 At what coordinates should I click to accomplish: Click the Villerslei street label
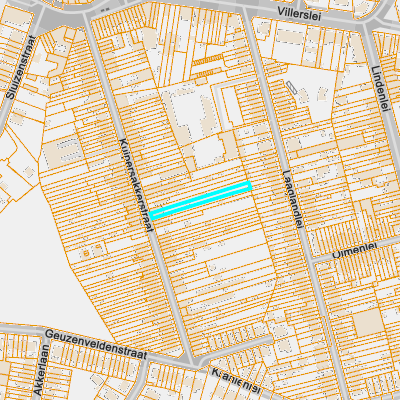coord(300,14)
